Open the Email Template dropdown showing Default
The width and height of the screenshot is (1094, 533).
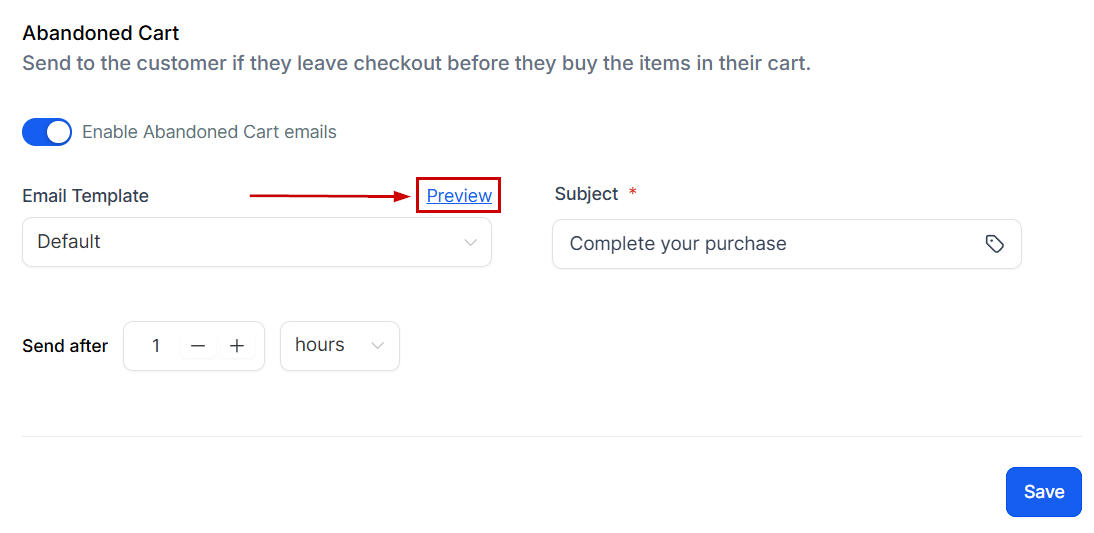[x=256, y=243]
